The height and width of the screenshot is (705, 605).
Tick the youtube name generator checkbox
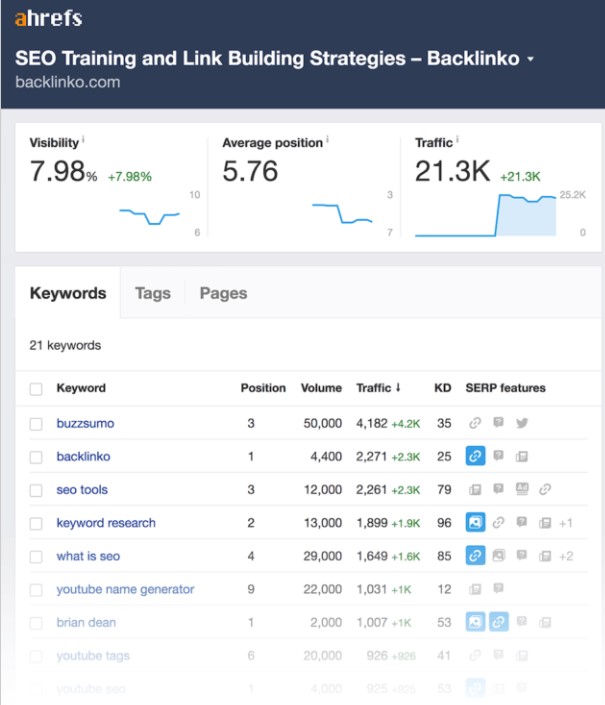coord(36,589)
